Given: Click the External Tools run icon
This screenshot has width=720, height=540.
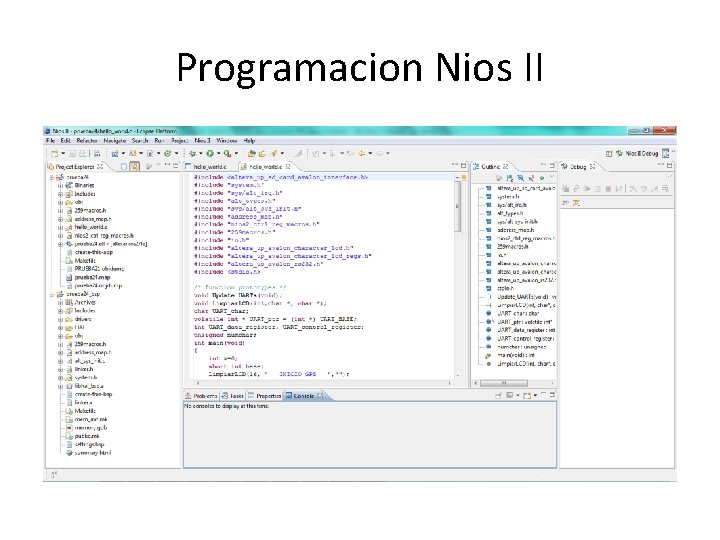Looking at the screenshot, I should coord(227,153).
